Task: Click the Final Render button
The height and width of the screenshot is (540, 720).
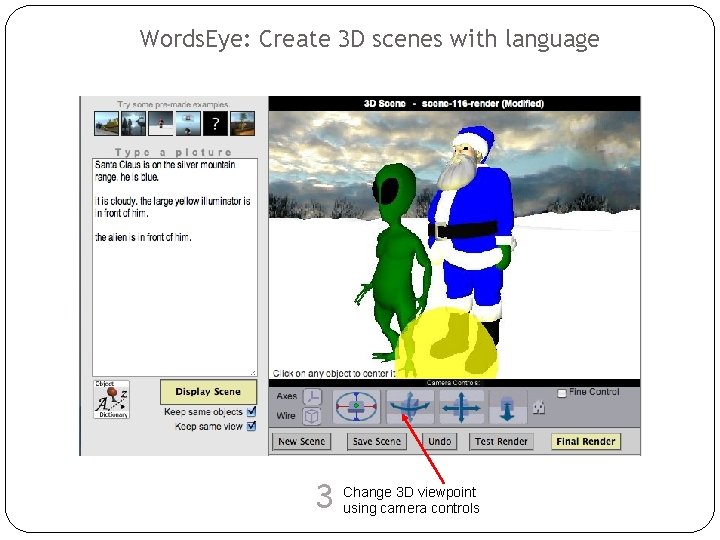Action: [585, 441]
